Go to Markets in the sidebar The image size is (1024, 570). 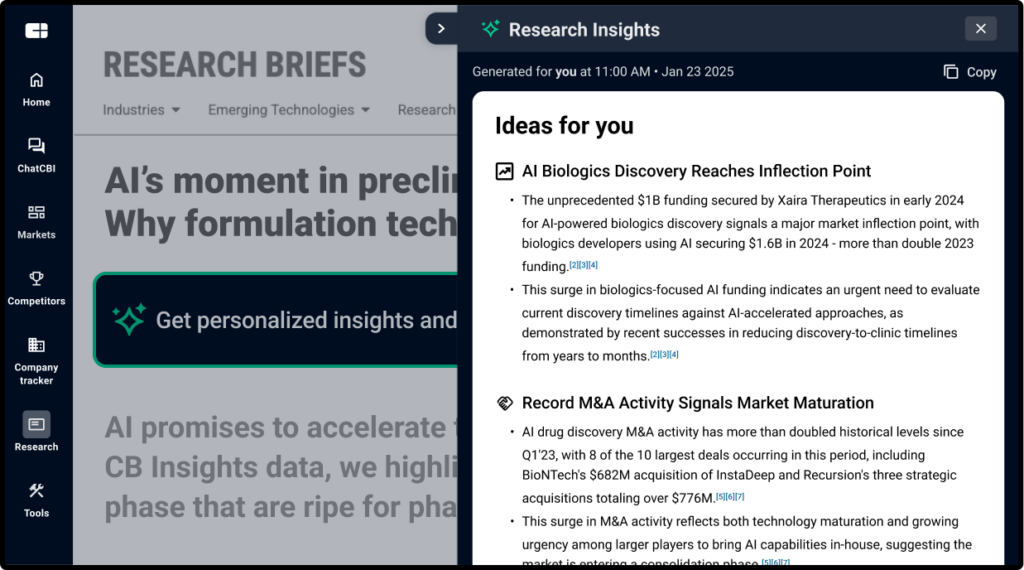36,220
